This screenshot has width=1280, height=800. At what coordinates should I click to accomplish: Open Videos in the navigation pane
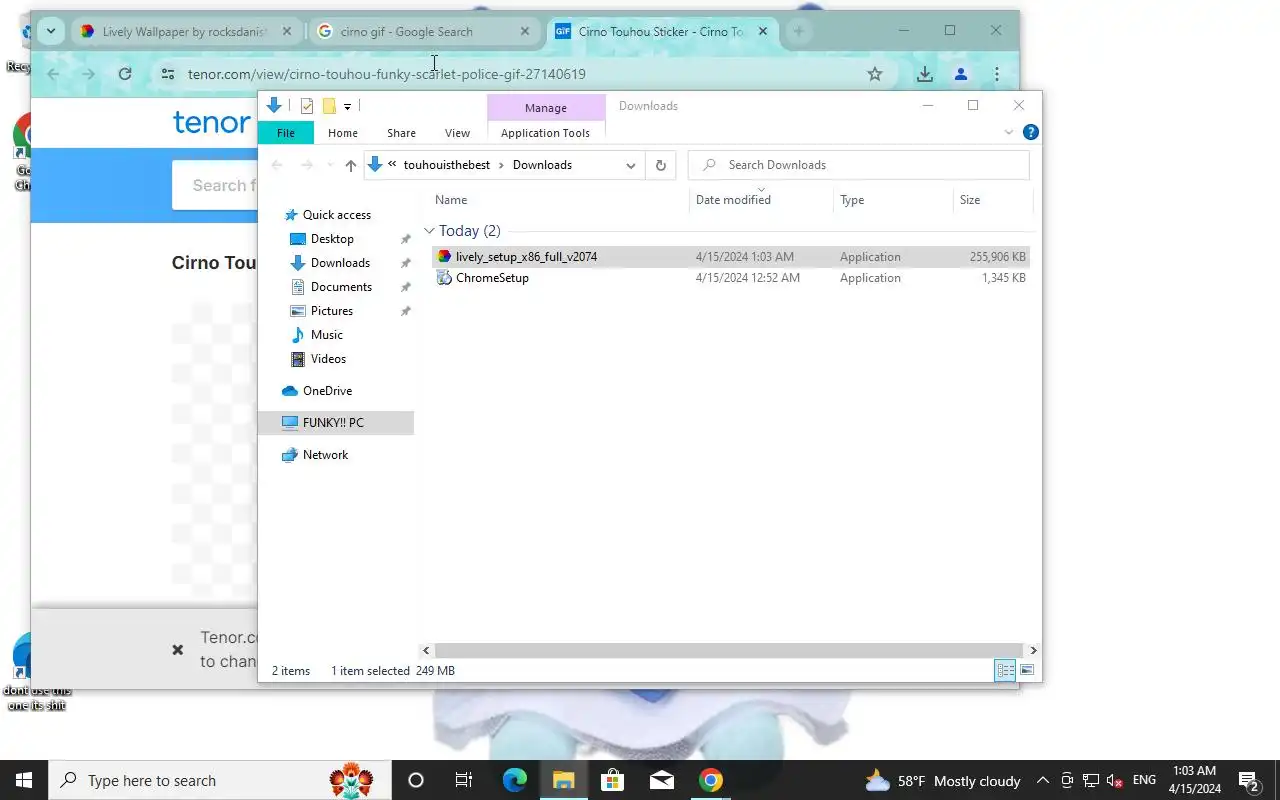(x=328, y=359)
